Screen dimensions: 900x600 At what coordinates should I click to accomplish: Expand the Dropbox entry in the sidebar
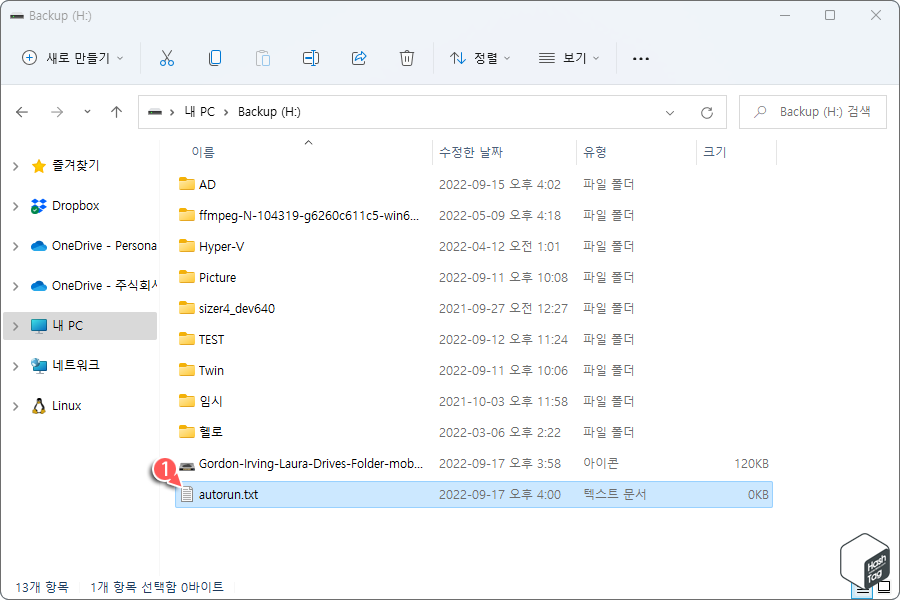click(16, 205)
